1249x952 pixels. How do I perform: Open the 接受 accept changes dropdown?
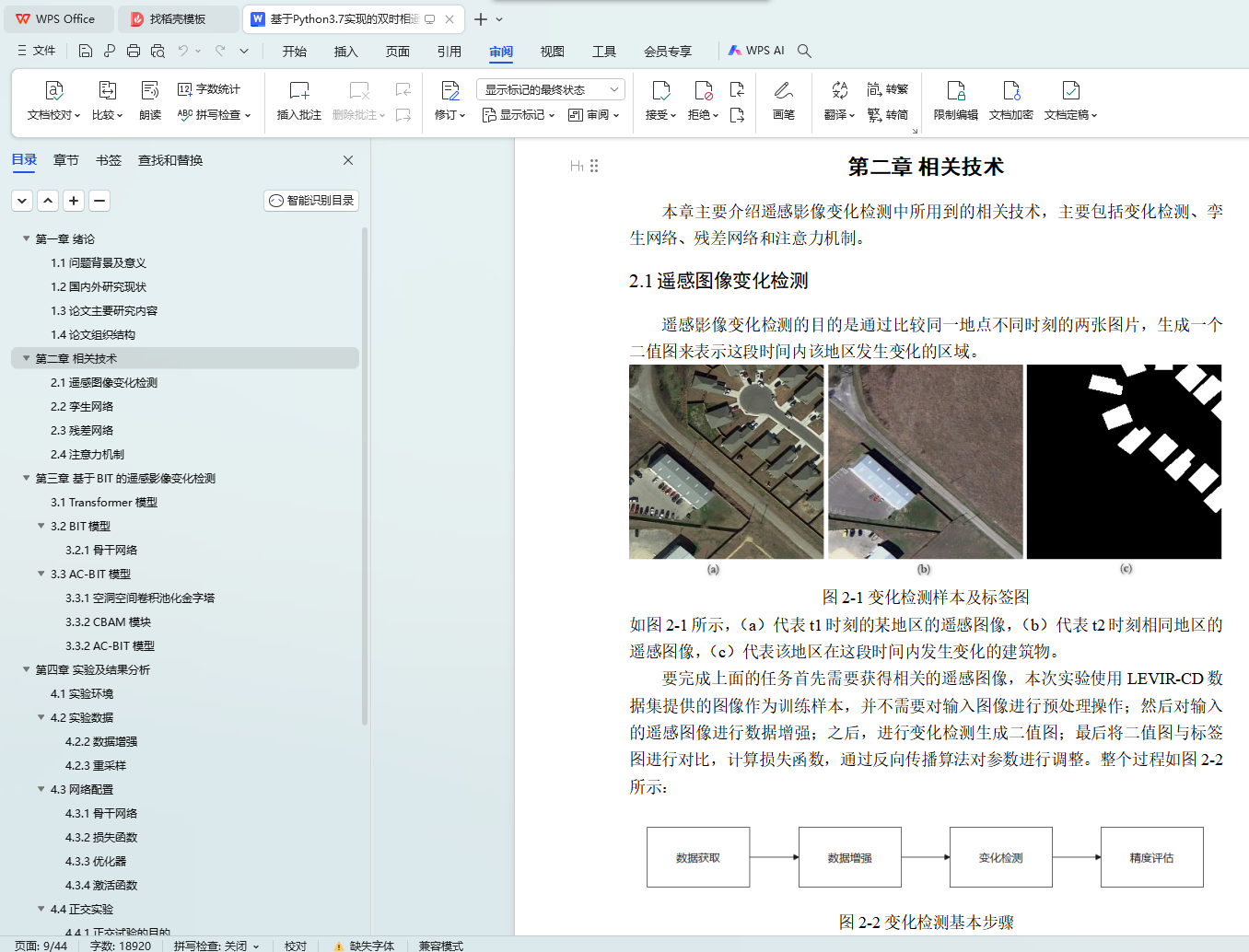[672, 115]
